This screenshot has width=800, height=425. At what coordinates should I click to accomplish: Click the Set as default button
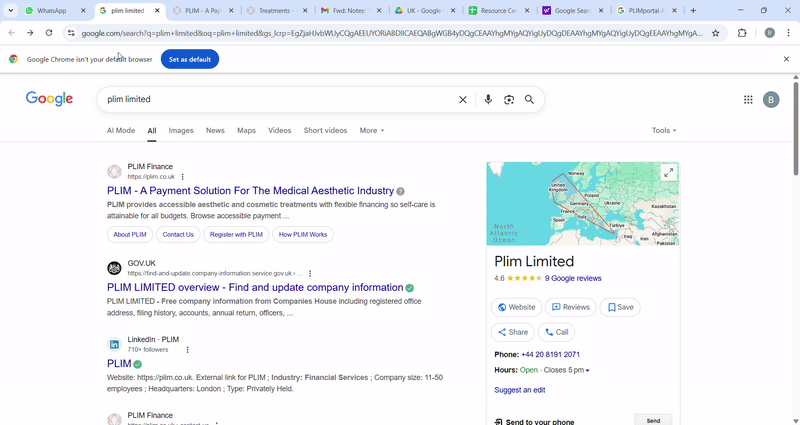190,59
